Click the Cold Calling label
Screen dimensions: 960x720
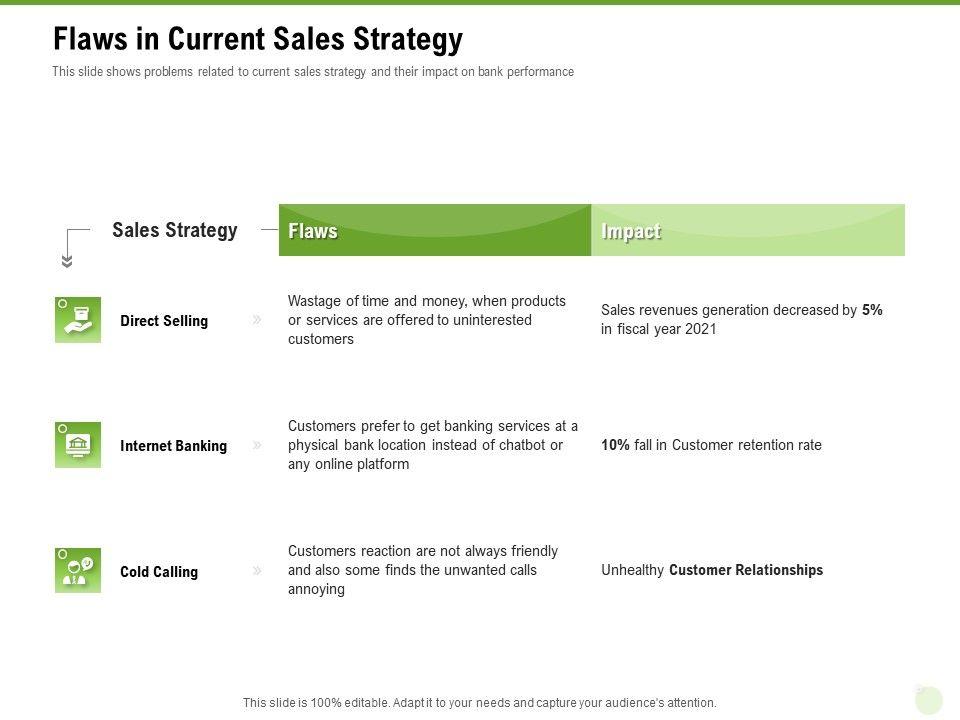[159, 572]
